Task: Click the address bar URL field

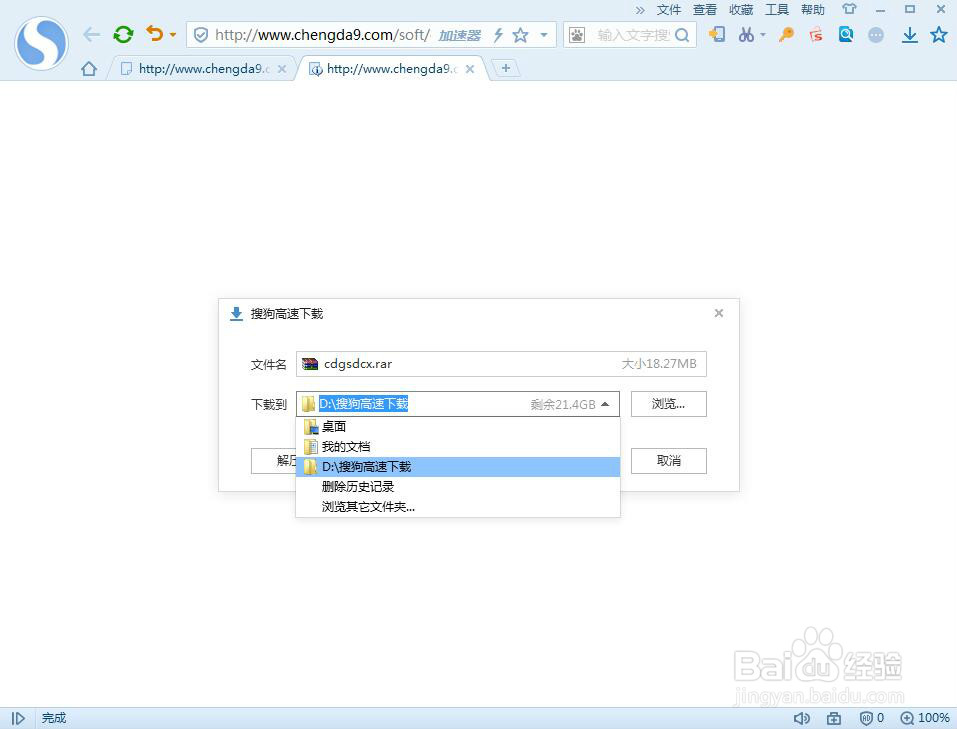Action: click(x=322, y=35)
